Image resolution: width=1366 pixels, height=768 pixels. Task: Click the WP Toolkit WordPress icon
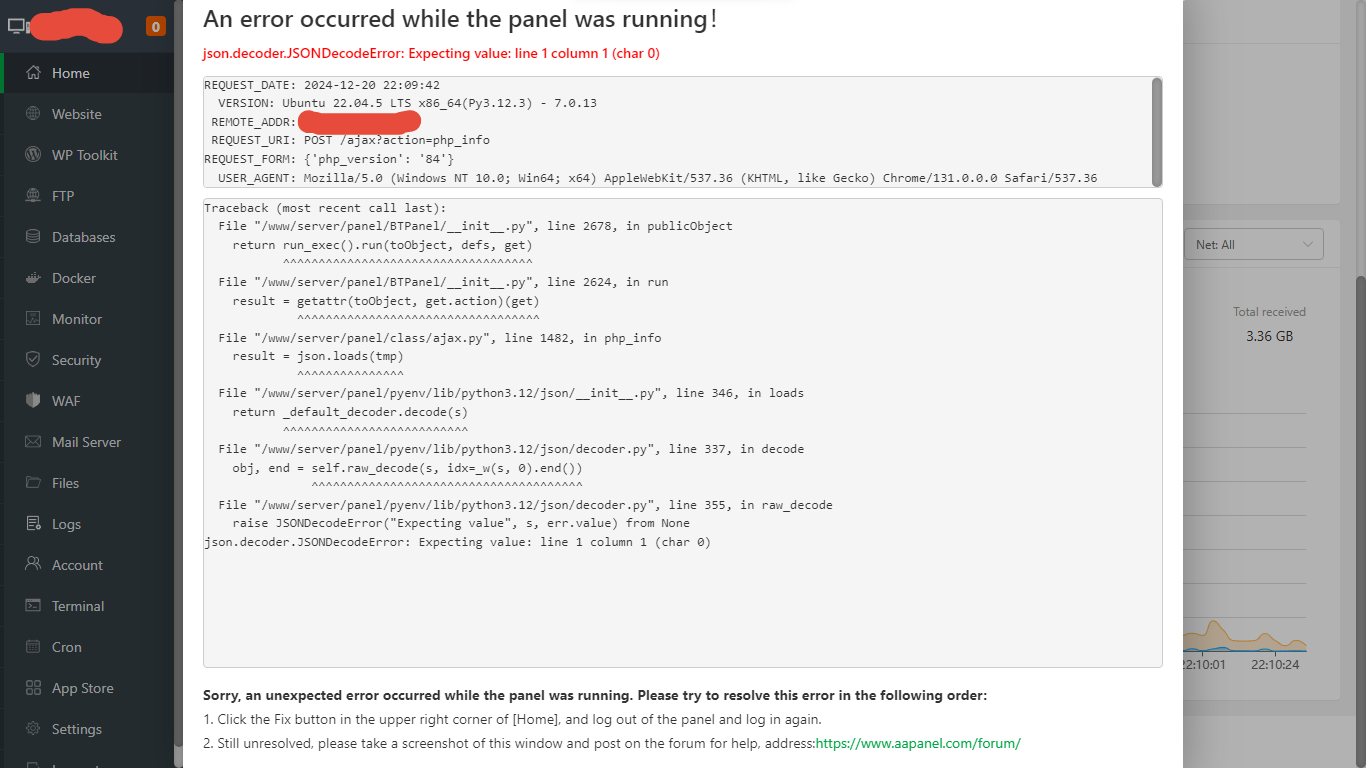coord(33,155)
